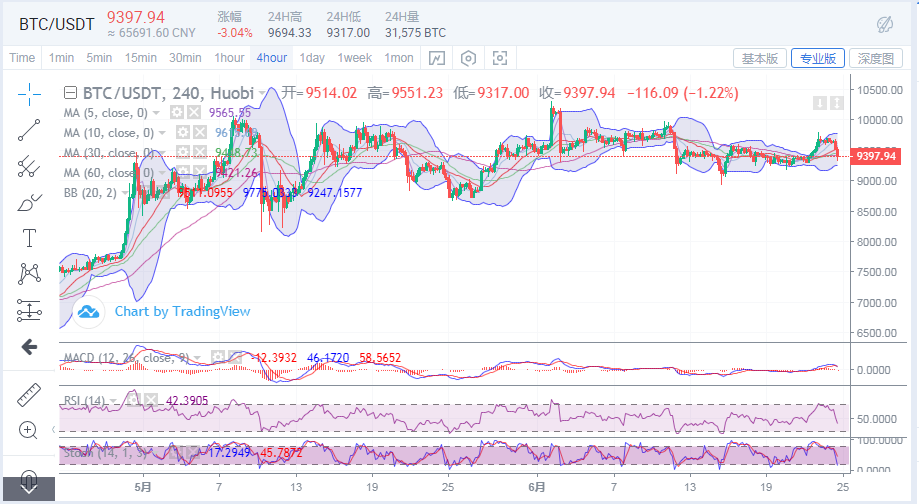Activate the zoom in tool
Screen dimensions: 919x504
29,430
